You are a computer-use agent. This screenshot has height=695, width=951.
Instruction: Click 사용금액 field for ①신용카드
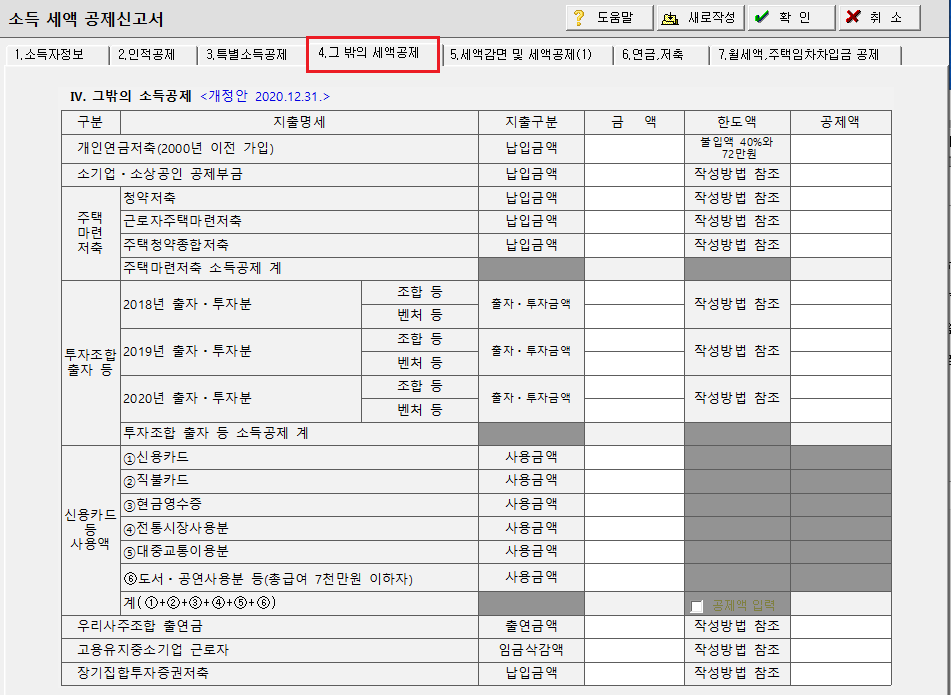click(x=634, y=457)
